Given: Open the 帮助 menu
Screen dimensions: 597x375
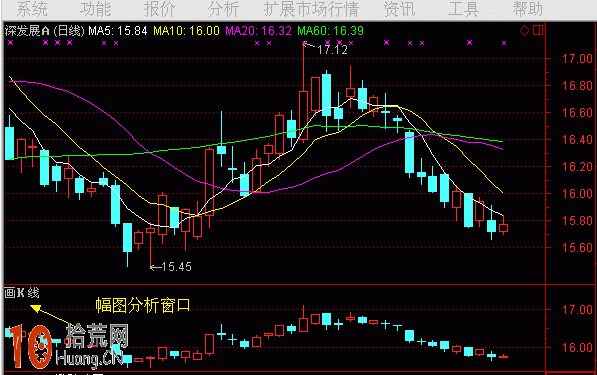Looking at the screenshot, I should pos(527,9).
